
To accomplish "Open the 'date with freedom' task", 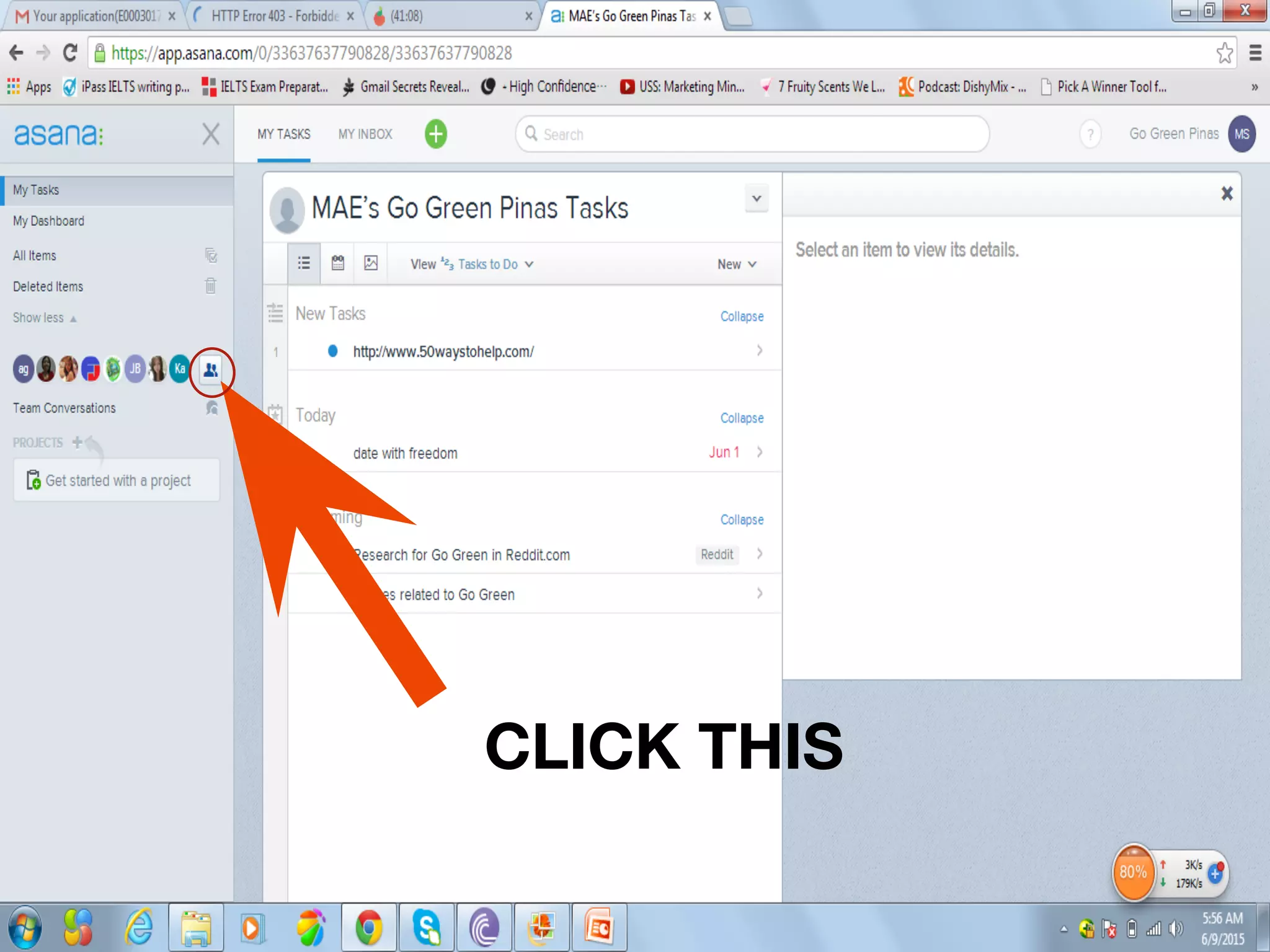I will point(405,453).
